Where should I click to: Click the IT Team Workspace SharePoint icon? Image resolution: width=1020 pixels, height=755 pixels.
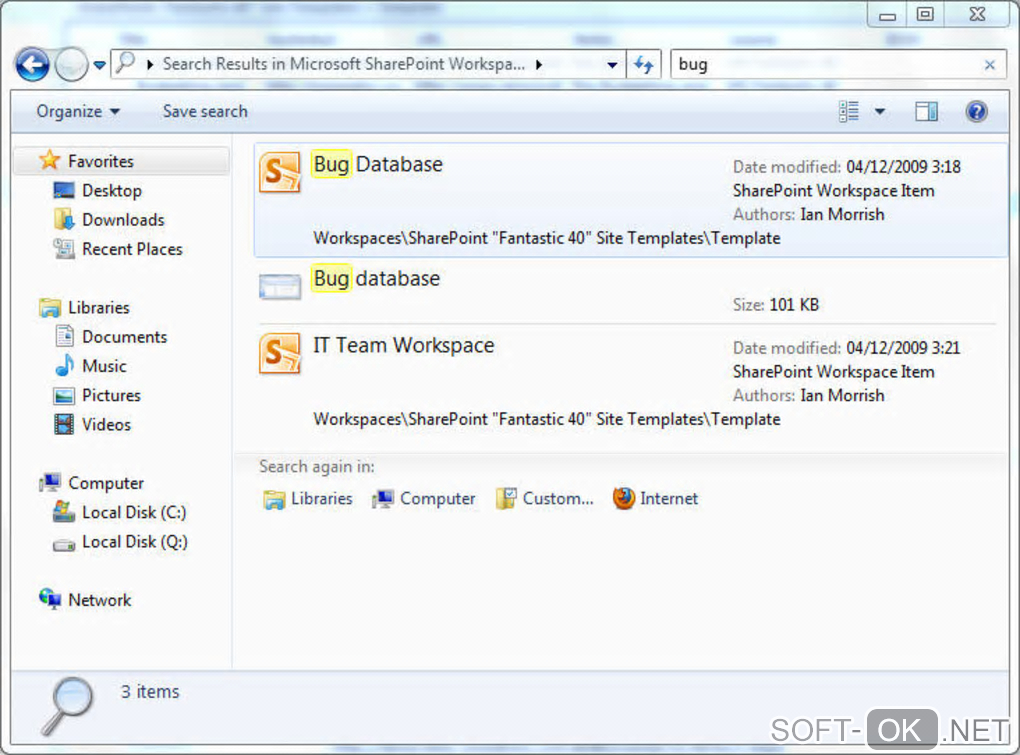point(280,353)
